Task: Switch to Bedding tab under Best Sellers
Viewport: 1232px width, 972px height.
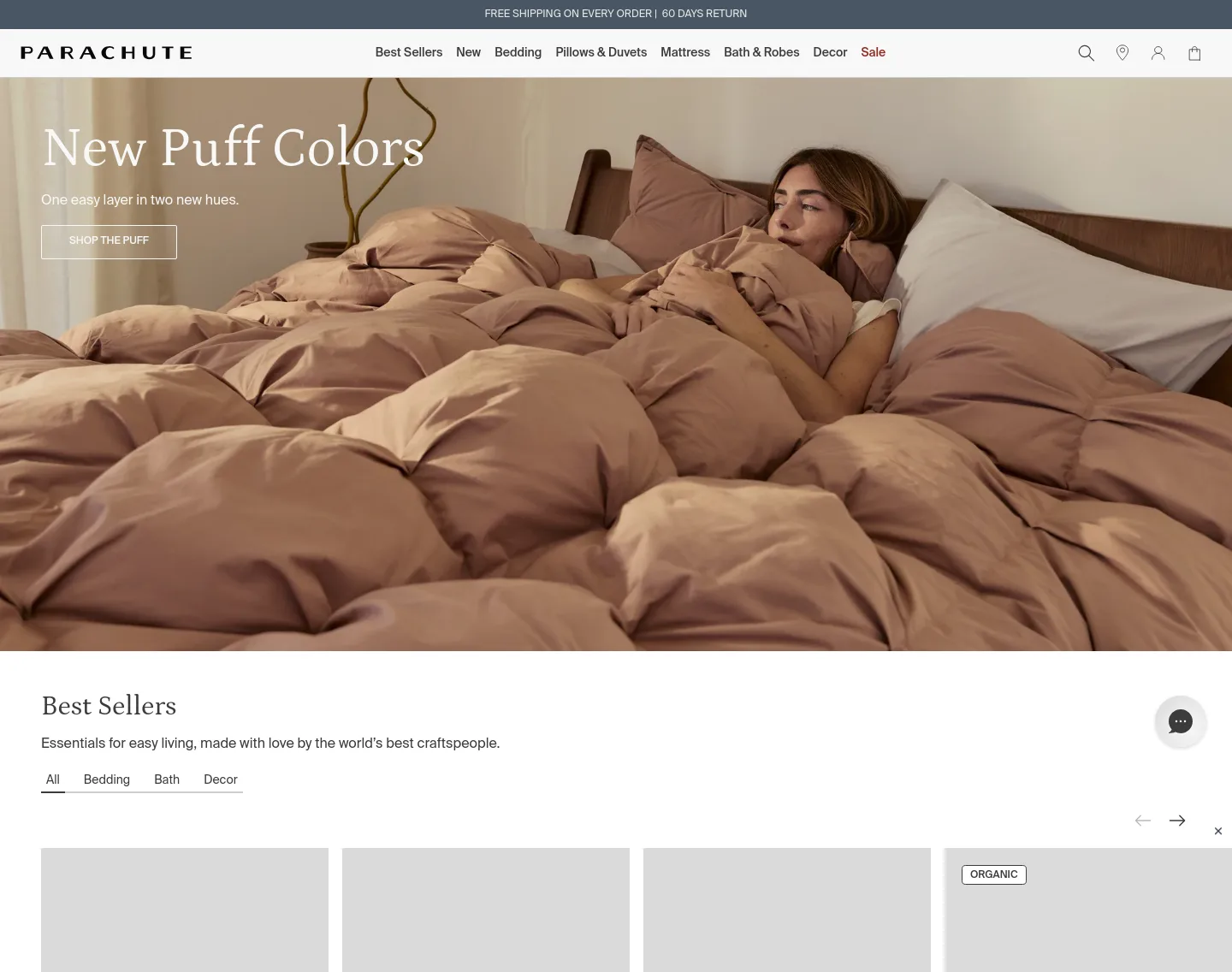Action: point(107,779)
